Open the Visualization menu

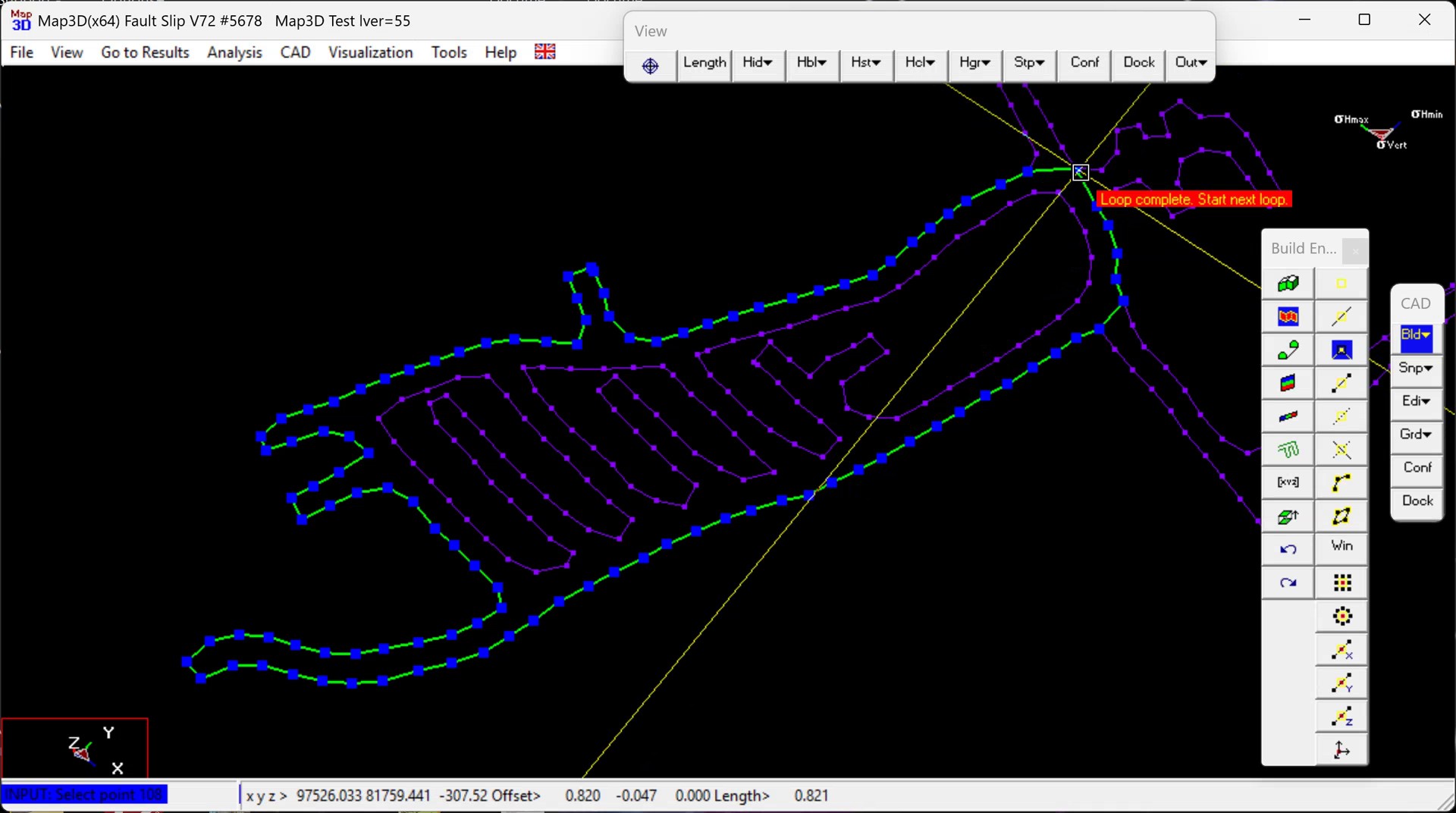370,52
